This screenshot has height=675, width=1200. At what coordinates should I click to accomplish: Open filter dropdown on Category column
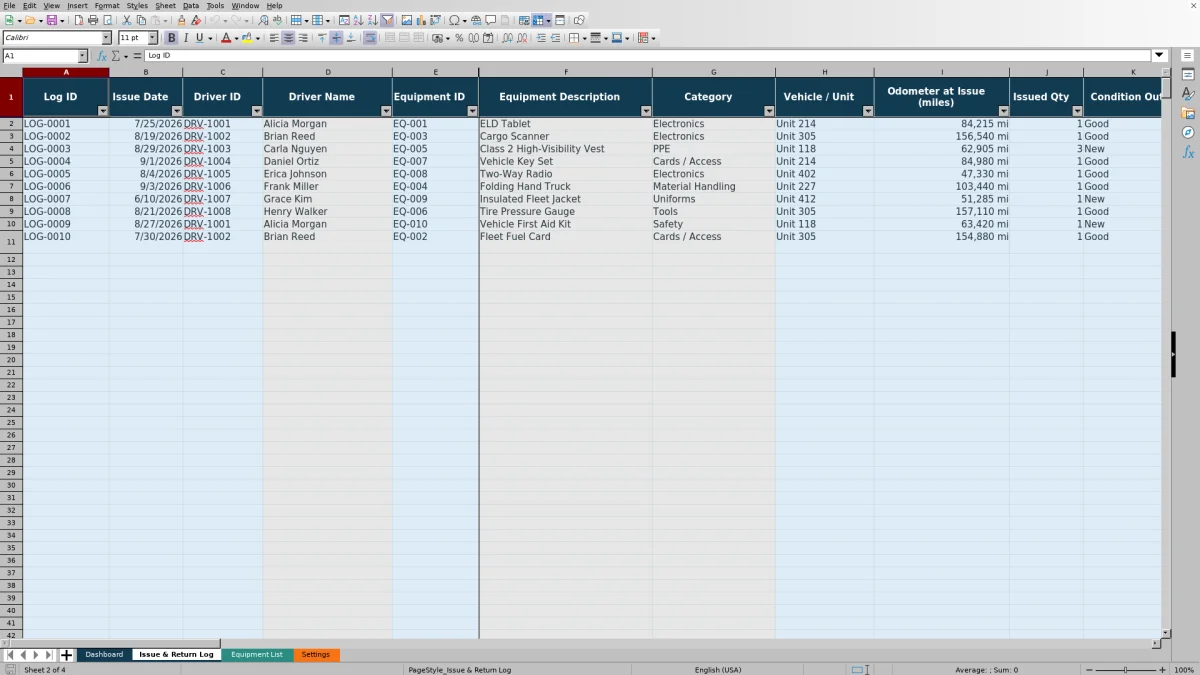coord(769,111)
